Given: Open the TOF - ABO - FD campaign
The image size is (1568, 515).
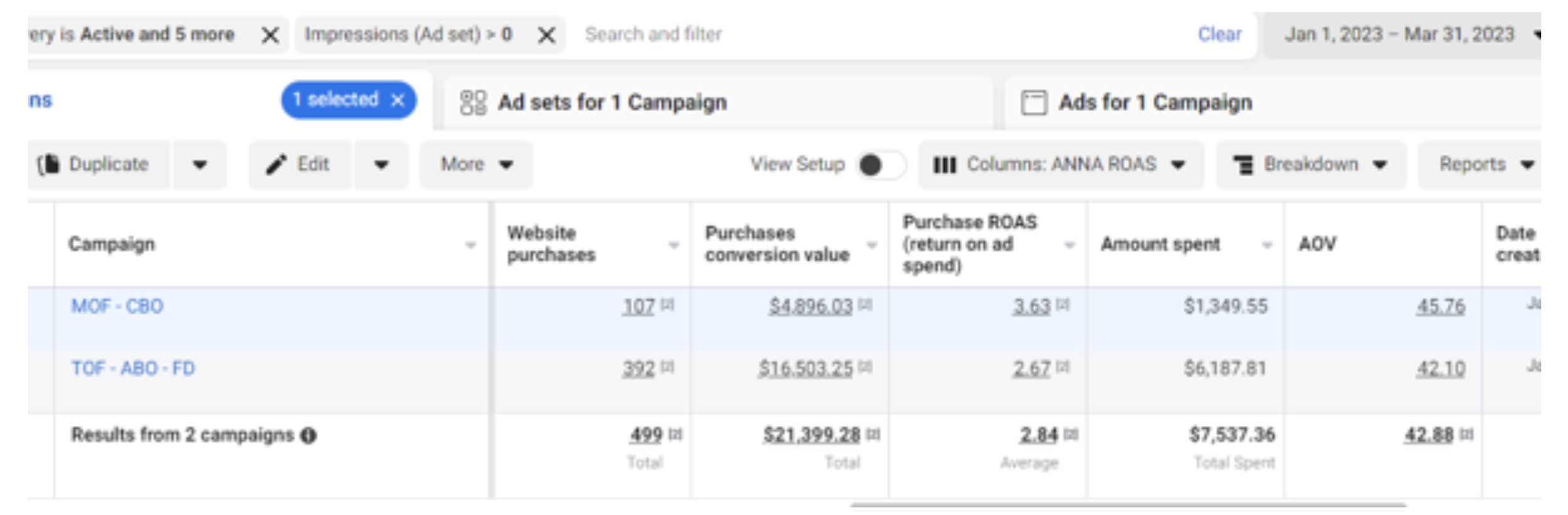Looking at the screenshot, I should click(x=133, y=368).
